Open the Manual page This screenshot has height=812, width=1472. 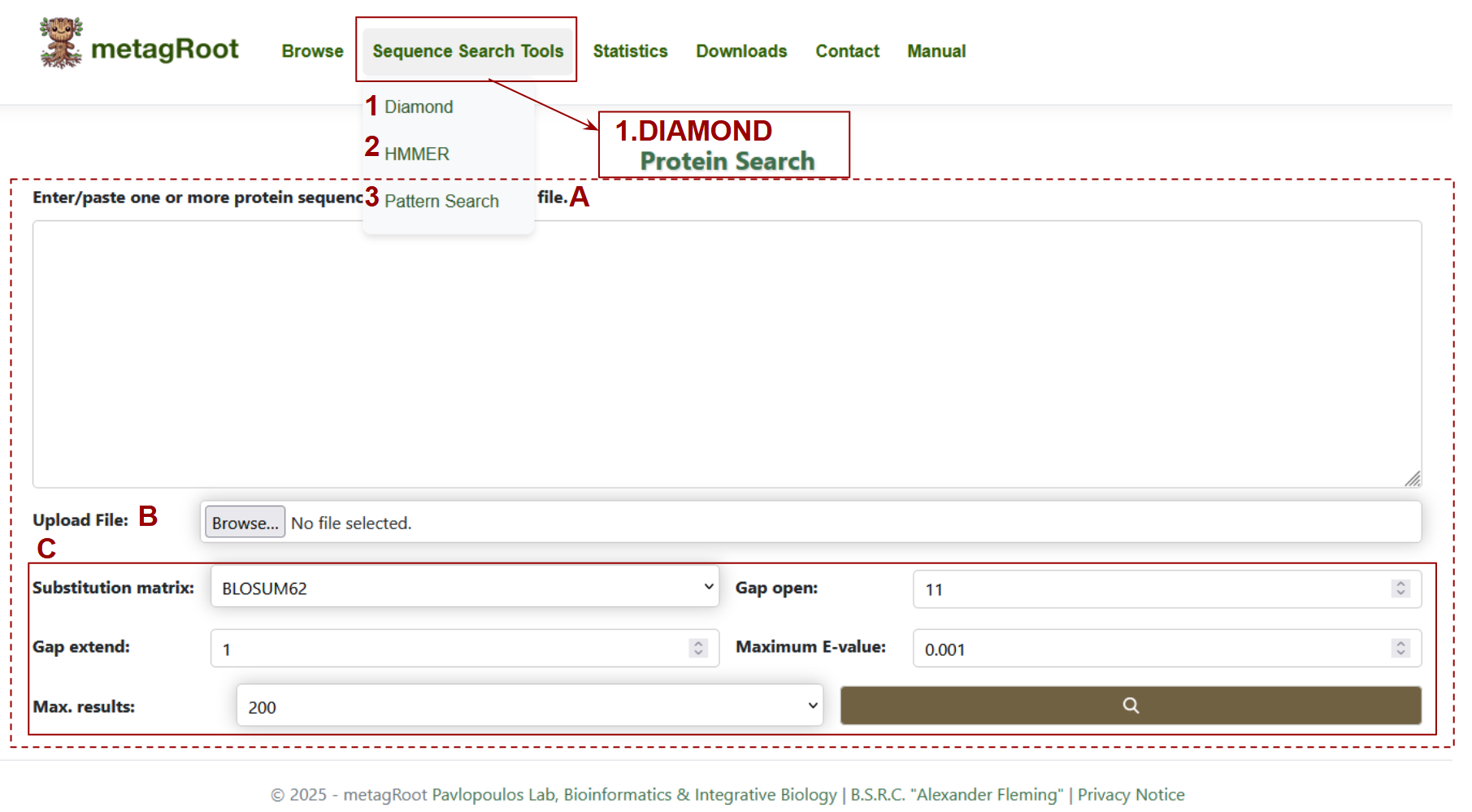click(x=936, y=51)
